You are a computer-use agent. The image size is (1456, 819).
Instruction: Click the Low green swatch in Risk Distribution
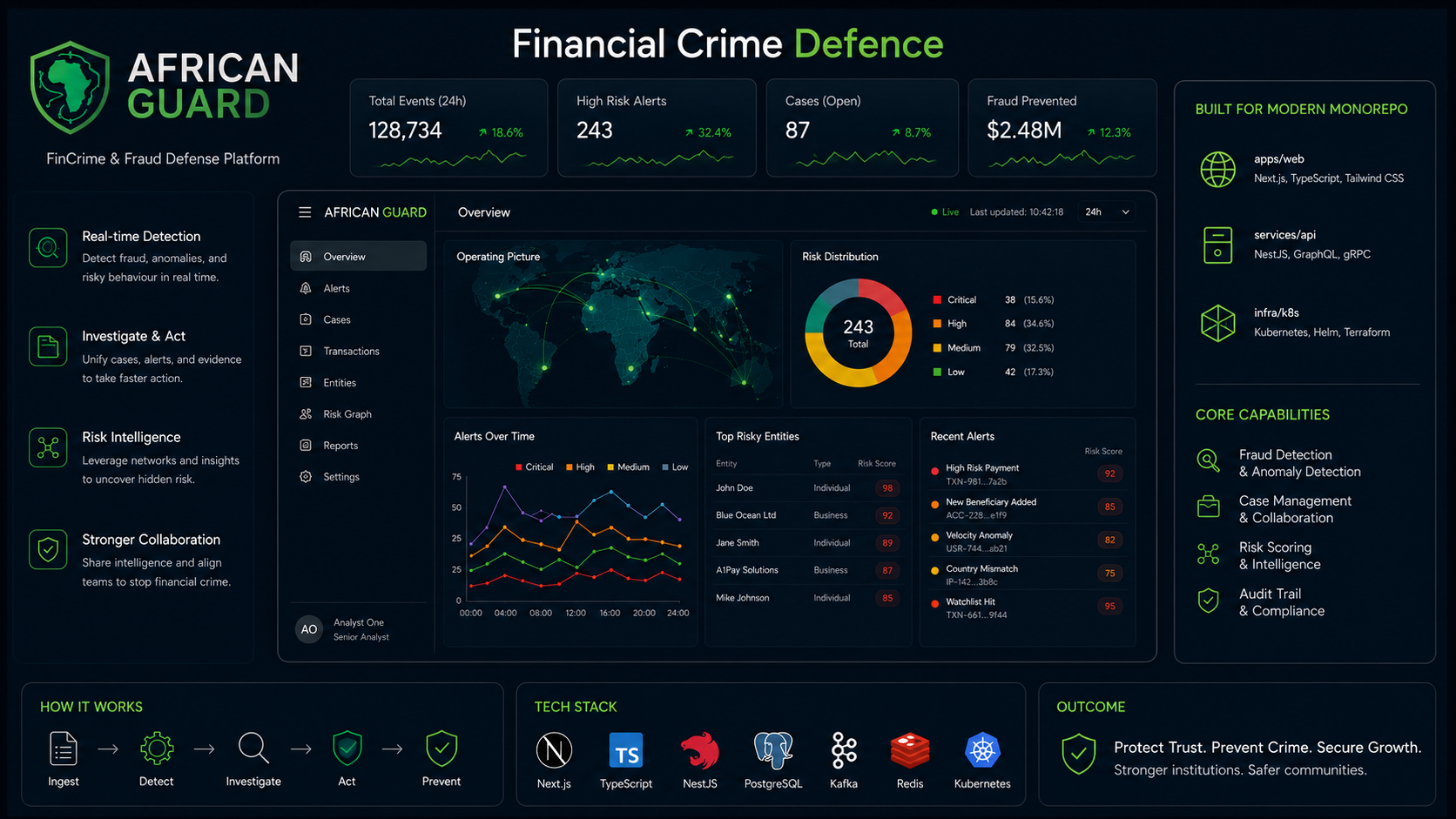937,372
